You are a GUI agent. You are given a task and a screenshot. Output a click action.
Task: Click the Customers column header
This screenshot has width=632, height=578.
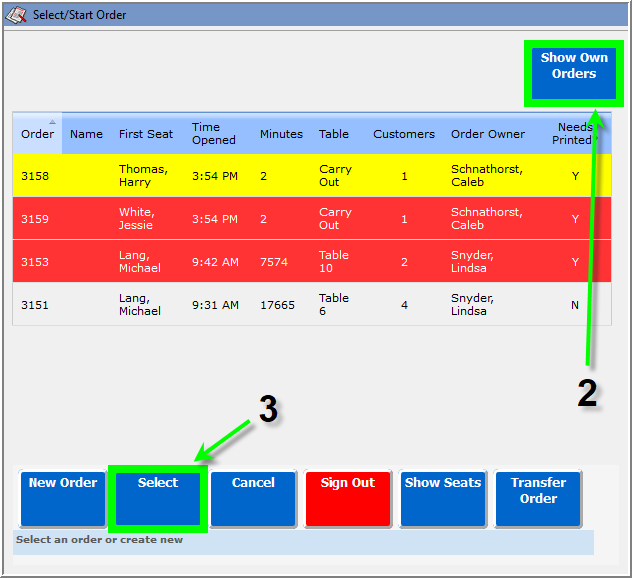[404, 134]
